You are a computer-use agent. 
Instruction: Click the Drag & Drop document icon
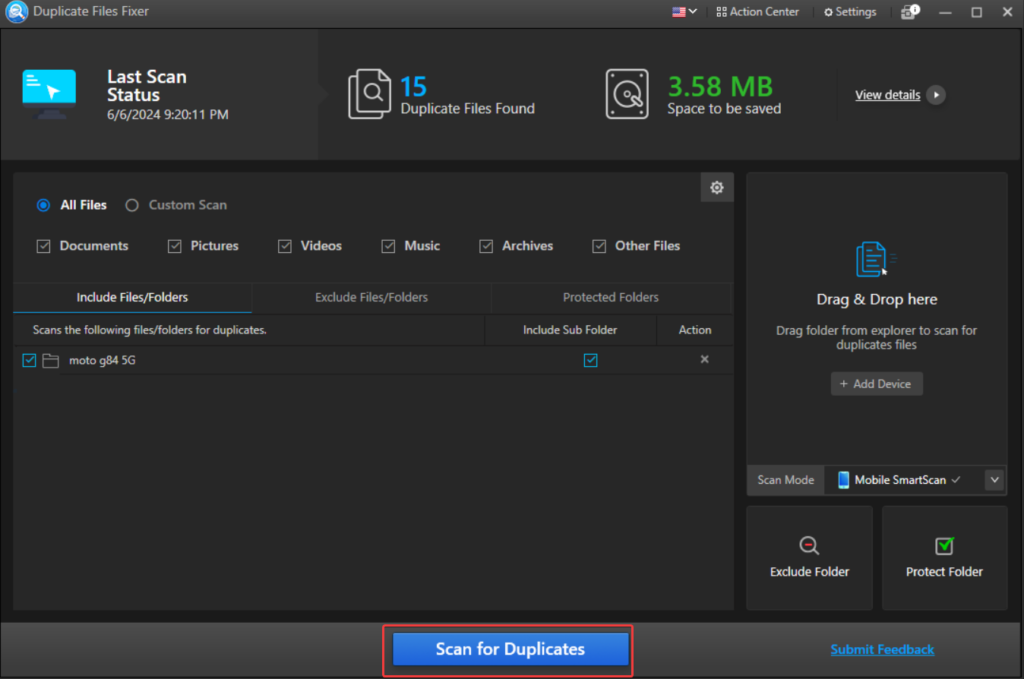[x=872, y=259]
